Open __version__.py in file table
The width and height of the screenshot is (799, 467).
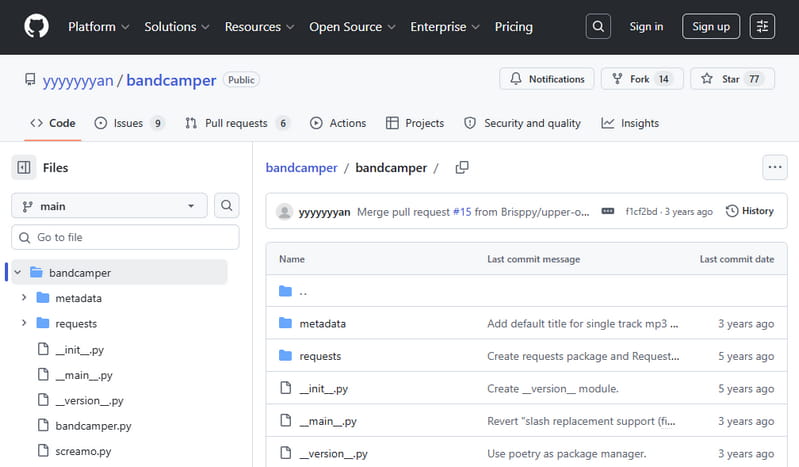(x=333, y=454)
